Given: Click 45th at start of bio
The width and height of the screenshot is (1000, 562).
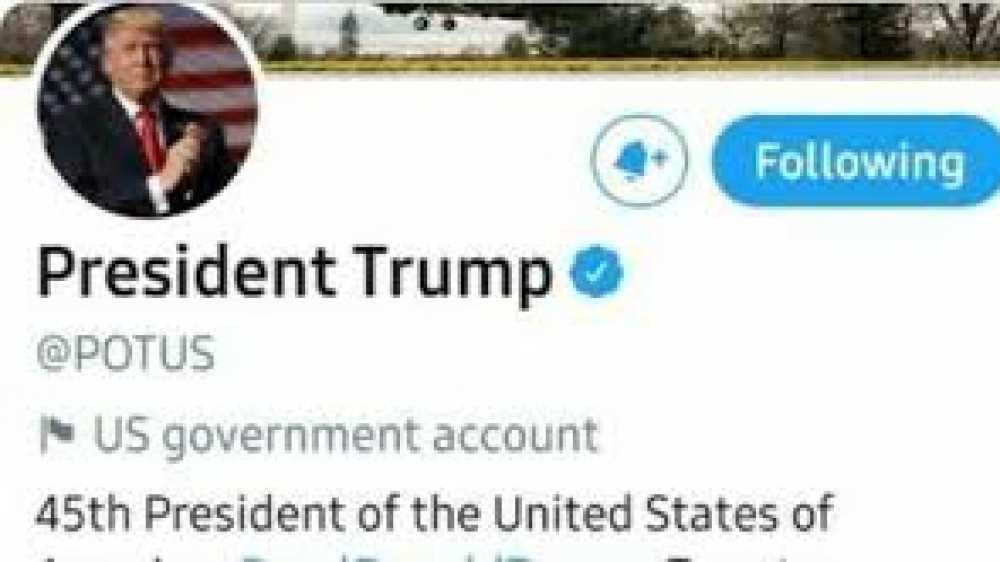Looking at the screenshot, I should point(83,513).
